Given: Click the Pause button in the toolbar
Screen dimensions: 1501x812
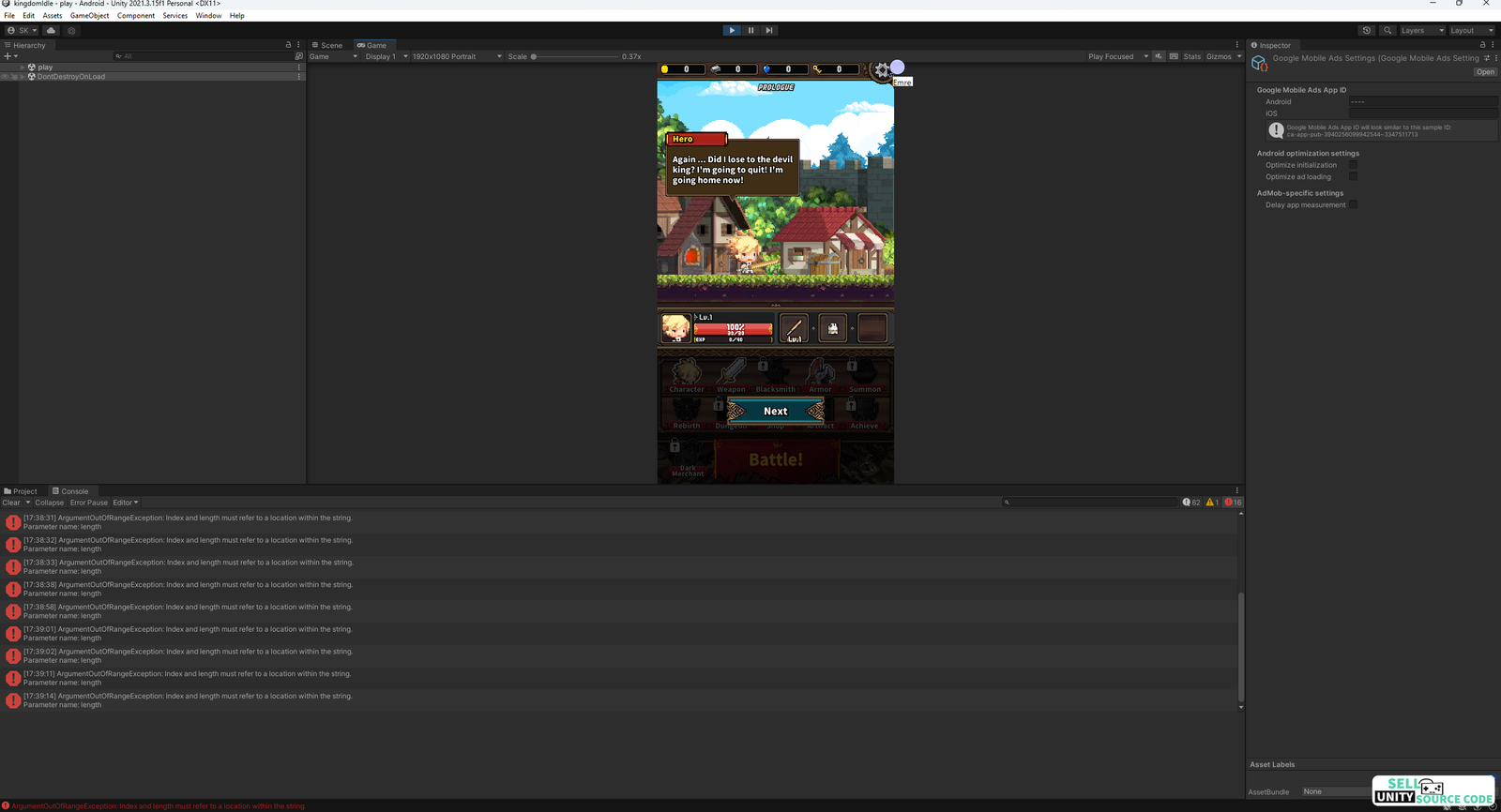Looking at the screenshot, I should click(x=750, y=30).
